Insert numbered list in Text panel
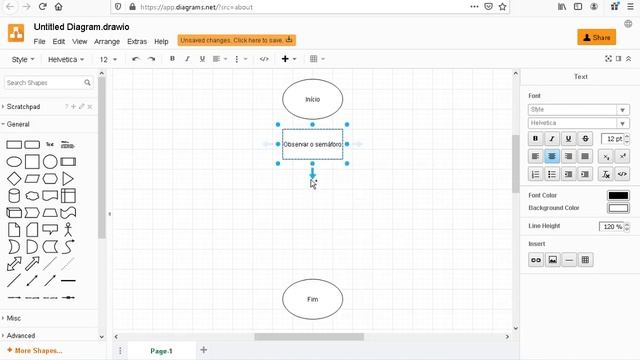This screenshot has height=360, width=640. (x=536, y=174)
